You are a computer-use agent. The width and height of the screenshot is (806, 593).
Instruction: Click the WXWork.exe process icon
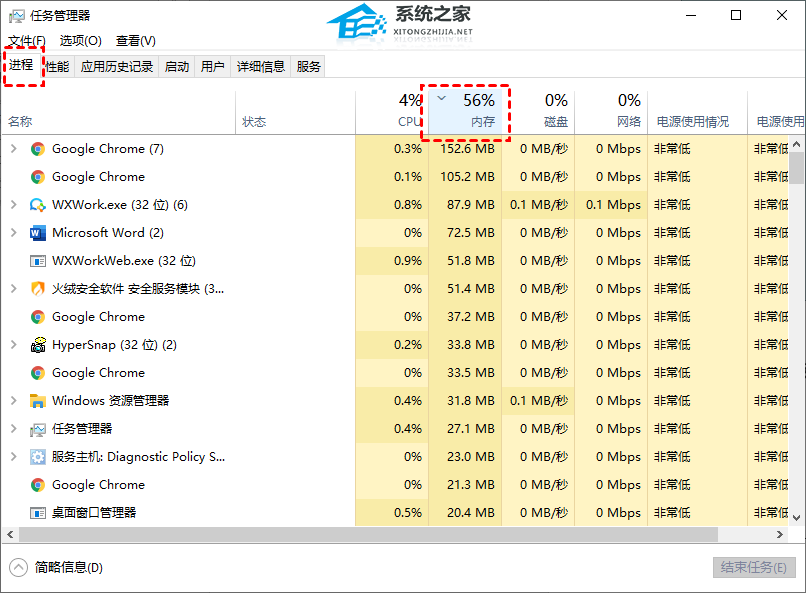38,205
